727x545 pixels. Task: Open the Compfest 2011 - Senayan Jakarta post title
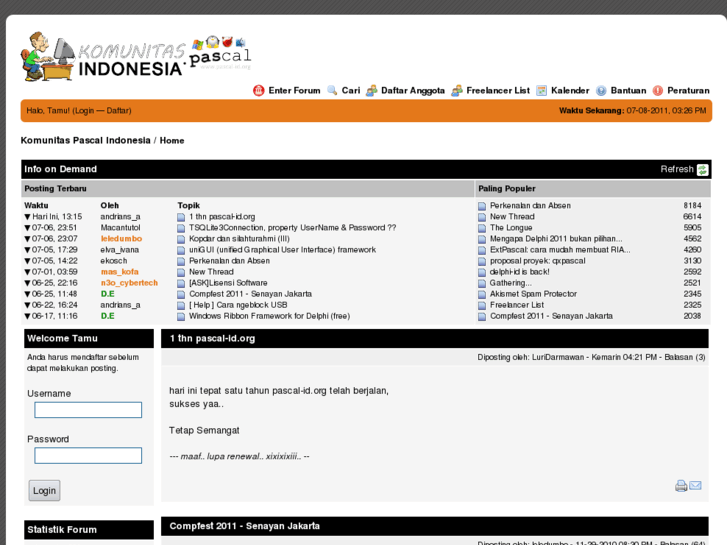click(x=244, y=526)
